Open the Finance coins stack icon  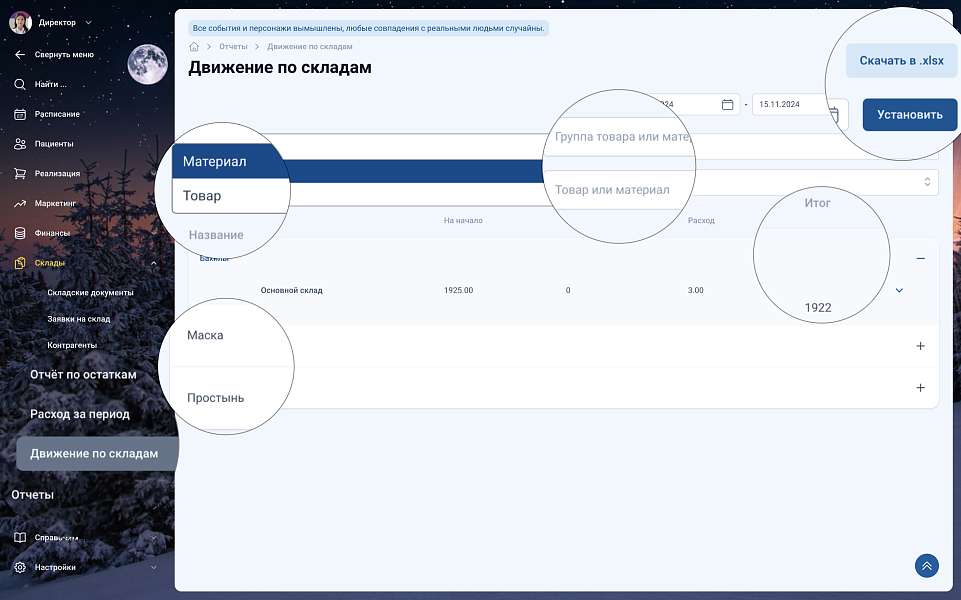click(x=20, y=233)
